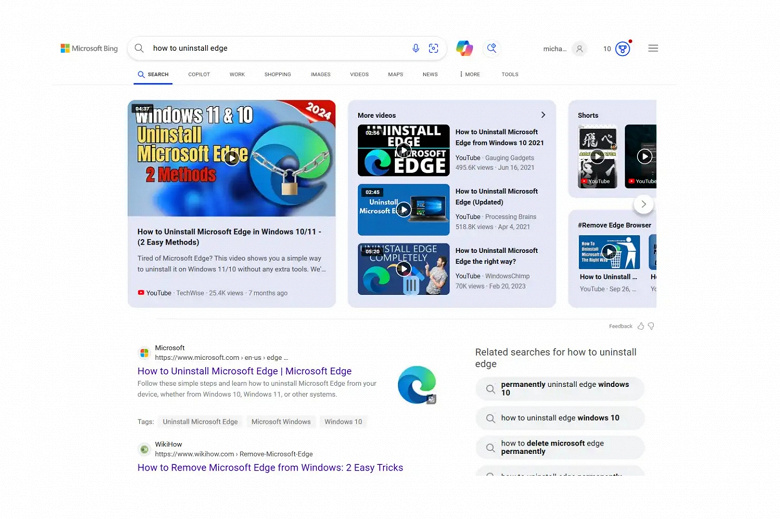This screenshot has width=780, height=519.
Task: Play the Gauging Gadgets uninstall Edge video
Action: 403,150
